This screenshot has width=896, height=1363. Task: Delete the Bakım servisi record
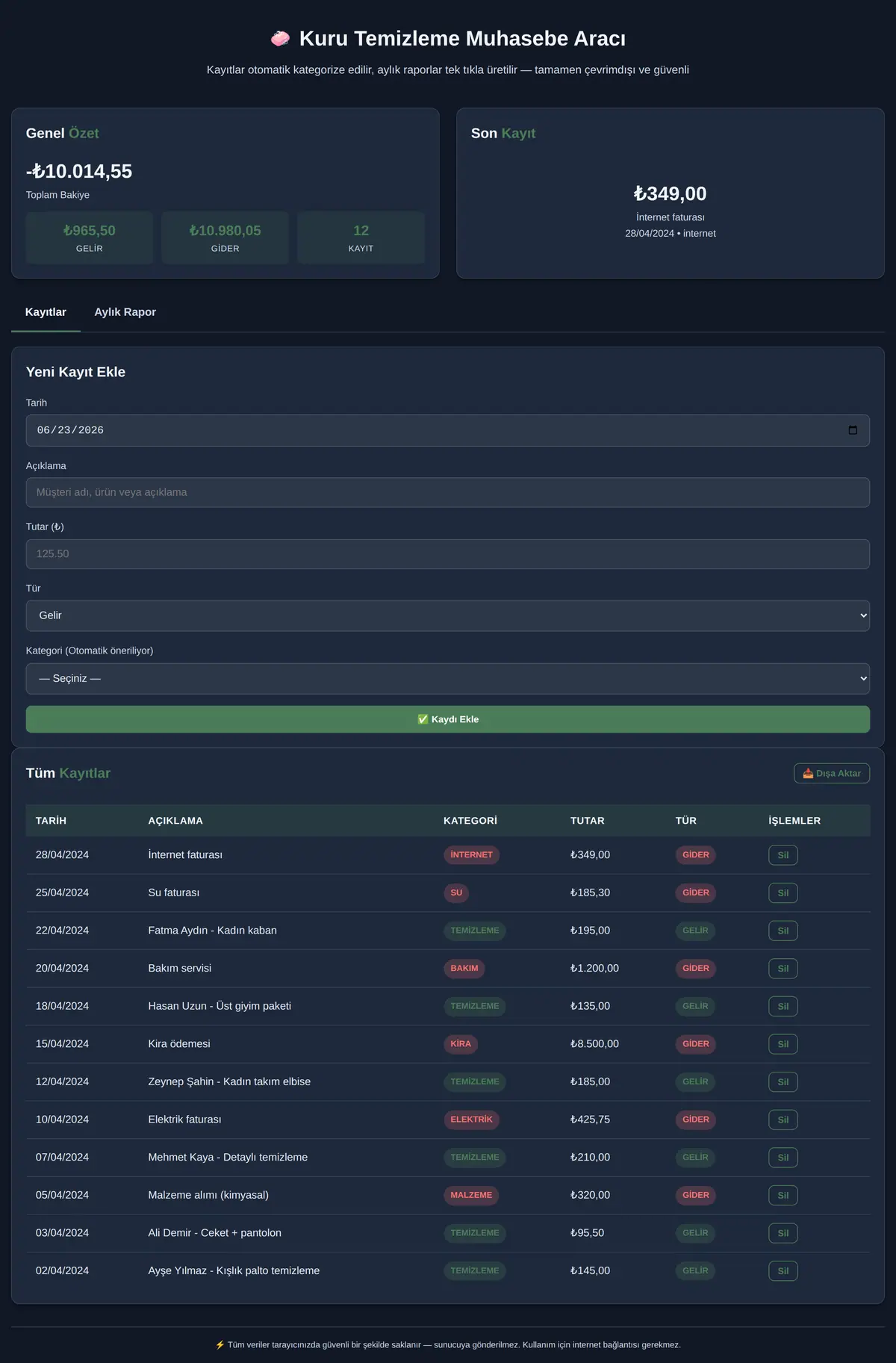click(783, 968)
